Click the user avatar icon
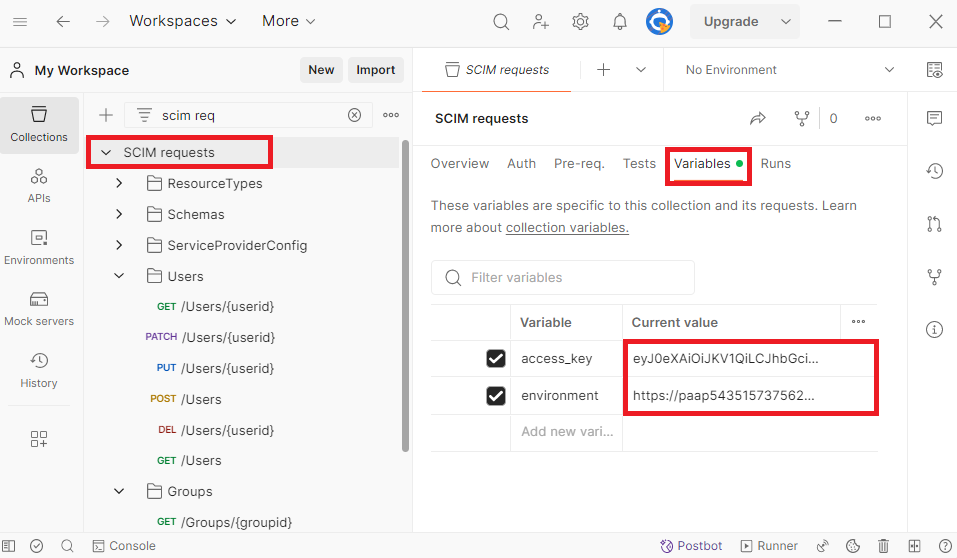The height and width of the screenshot is (558, 957). (x=659, y=22)
